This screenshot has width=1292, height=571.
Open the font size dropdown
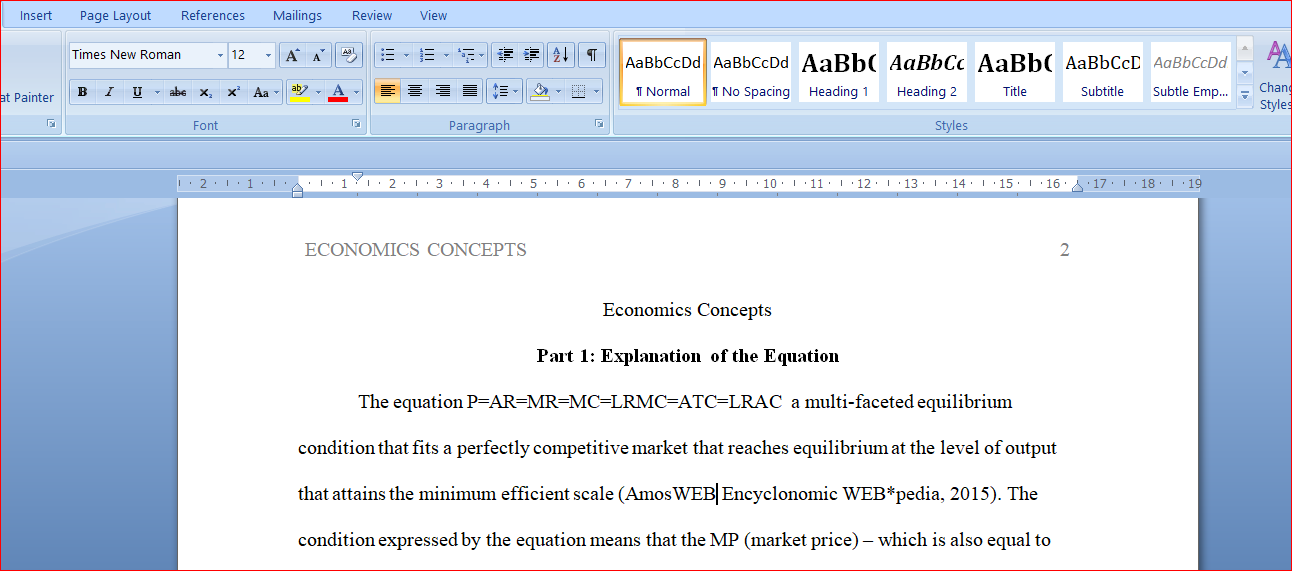pyautogui.click(x=268, y=55)
